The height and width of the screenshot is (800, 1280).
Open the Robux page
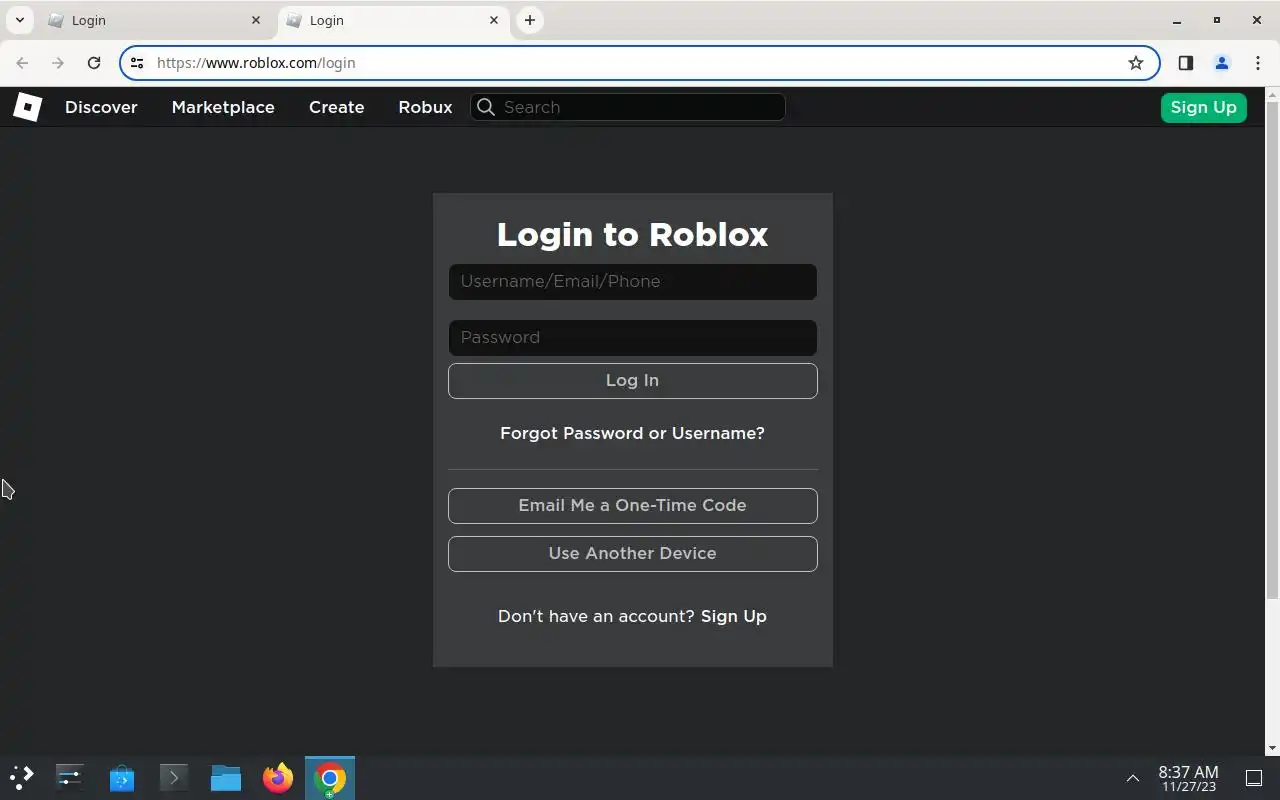pyautogui.click(x=425, y=107)
